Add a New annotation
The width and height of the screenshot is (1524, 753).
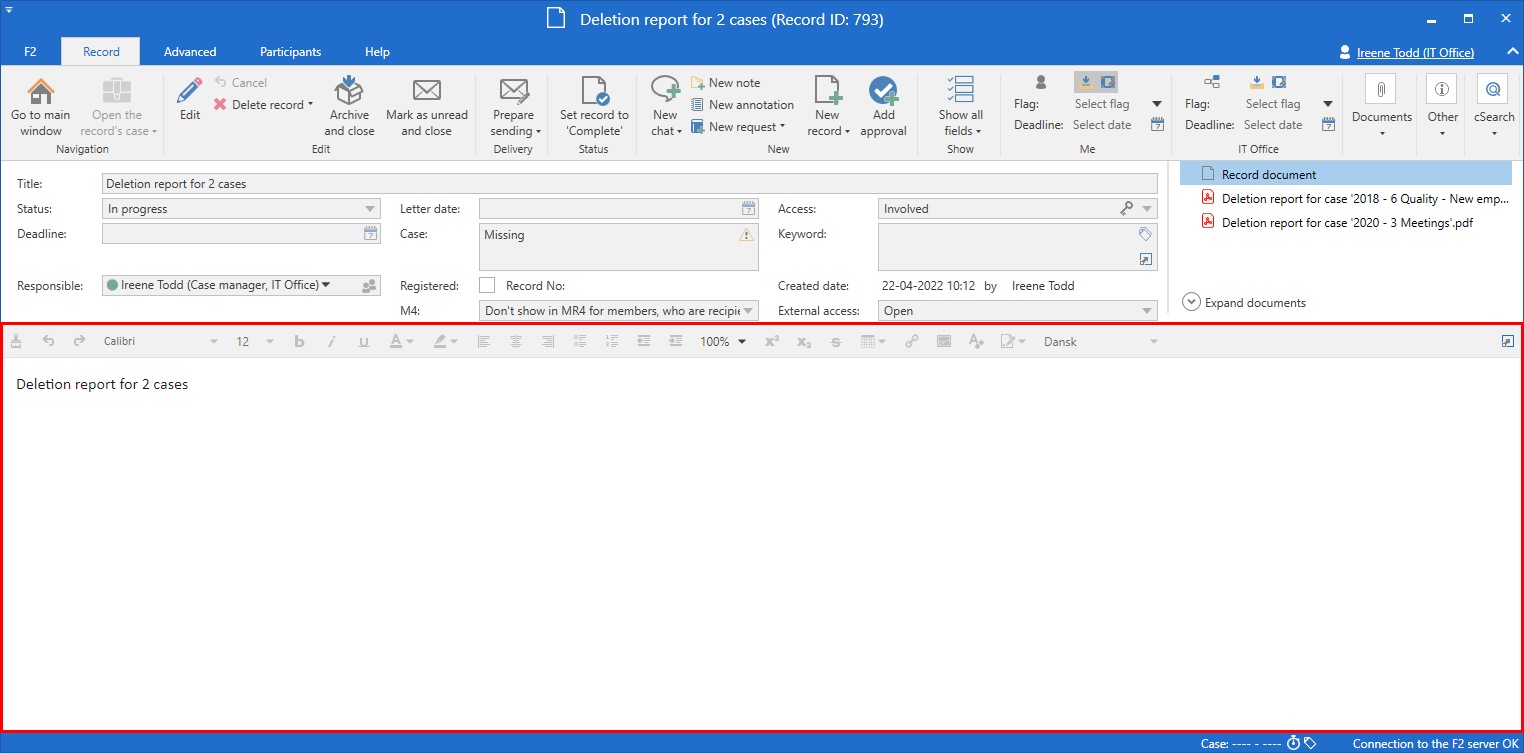(742, 105)
